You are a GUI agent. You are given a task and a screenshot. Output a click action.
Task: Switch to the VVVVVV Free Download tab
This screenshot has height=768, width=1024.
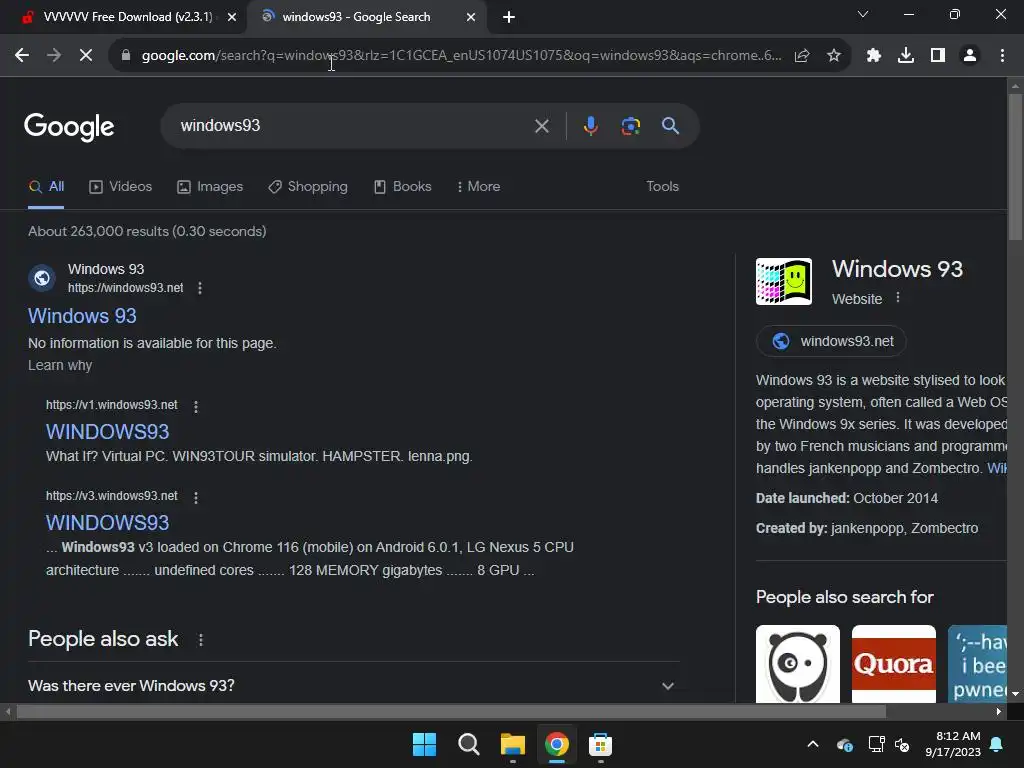coord(127,17)
